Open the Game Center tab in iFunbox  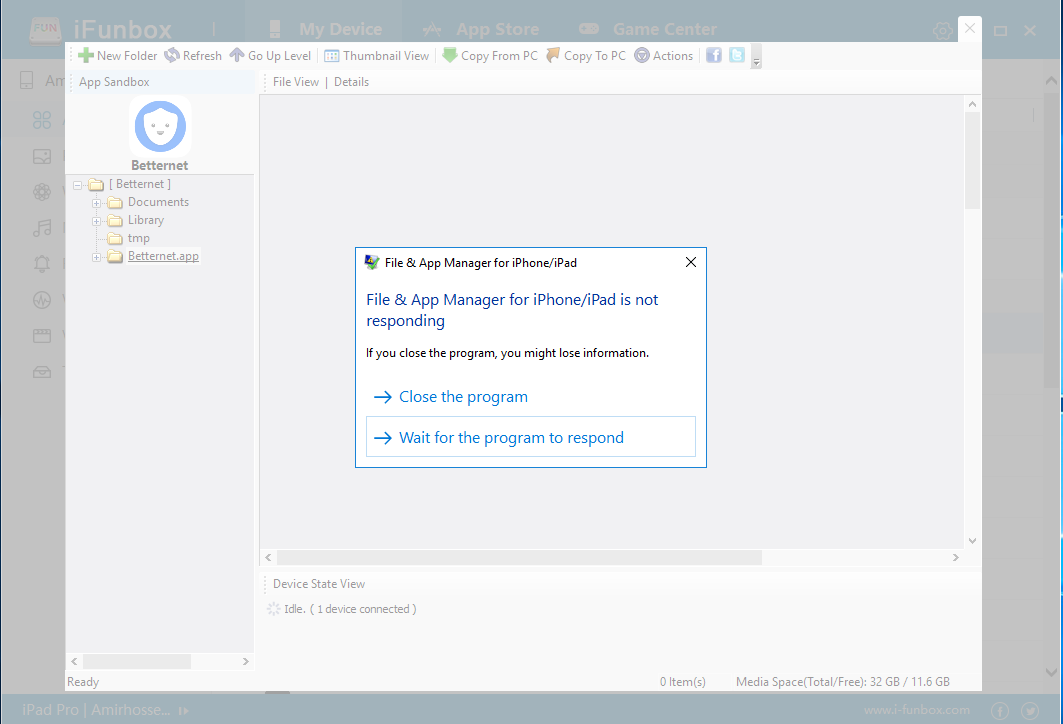pos(647,29)
